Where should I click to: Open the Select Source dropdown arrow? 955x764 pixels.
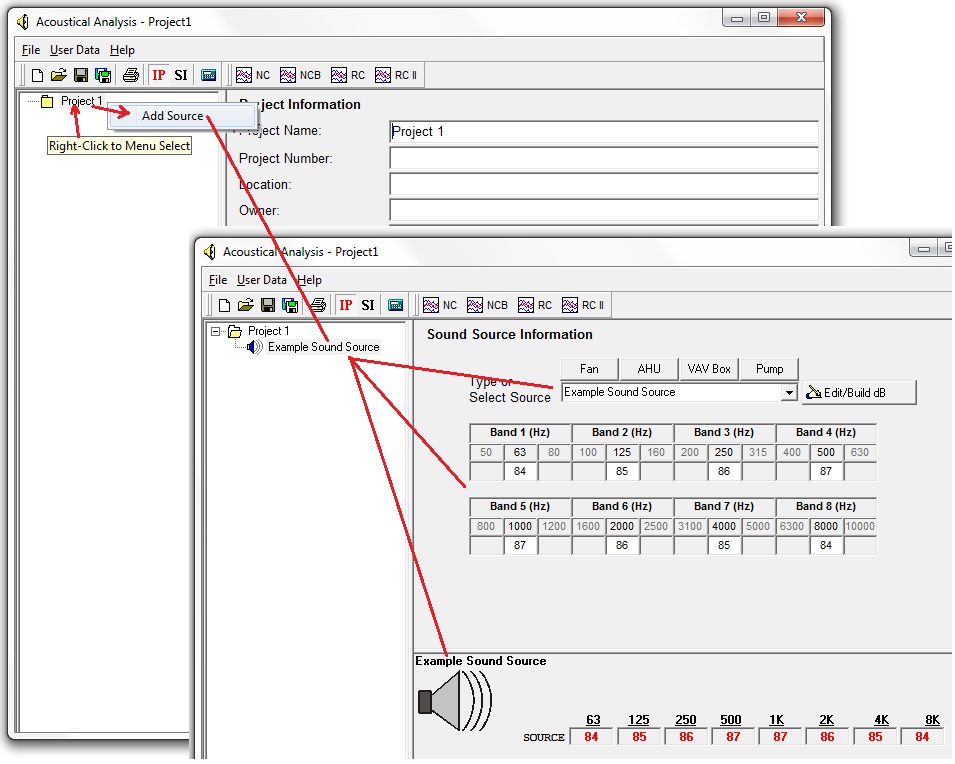pyautogui.click(x=789, y=393)
